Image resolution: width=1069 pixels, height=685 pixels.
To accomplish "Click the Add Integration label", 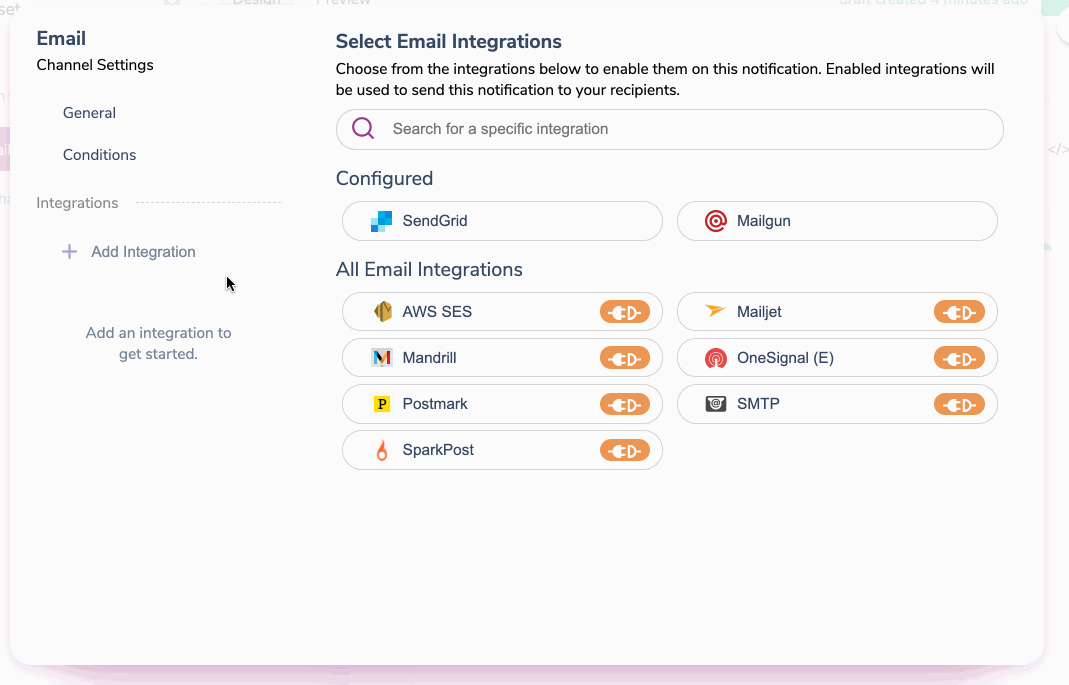I will click(x=143, y=252).
